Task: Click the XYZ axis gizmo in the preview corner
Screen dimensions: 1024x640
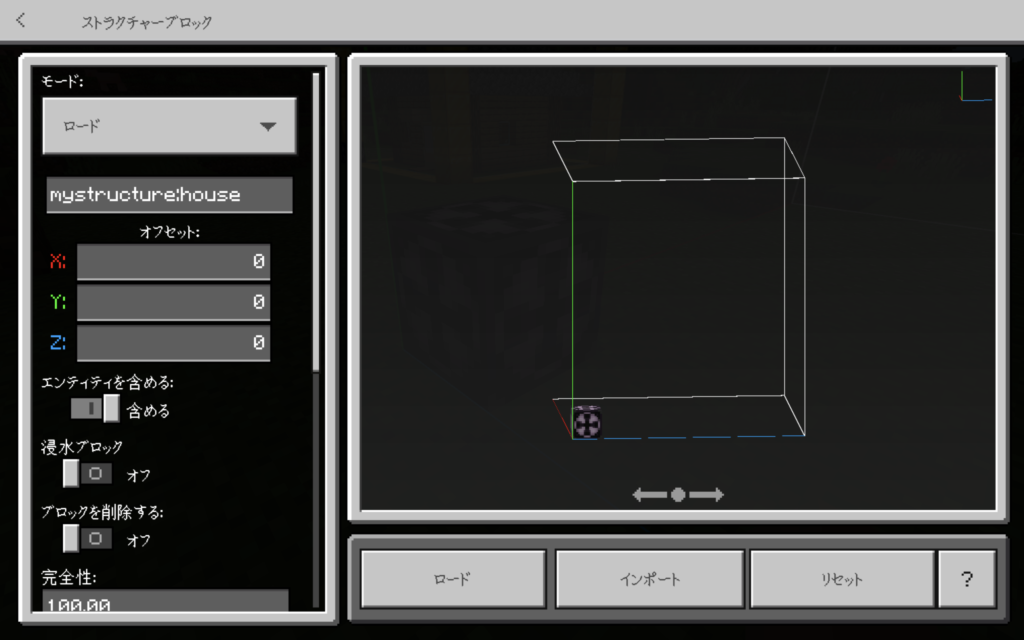Action: 974,87
